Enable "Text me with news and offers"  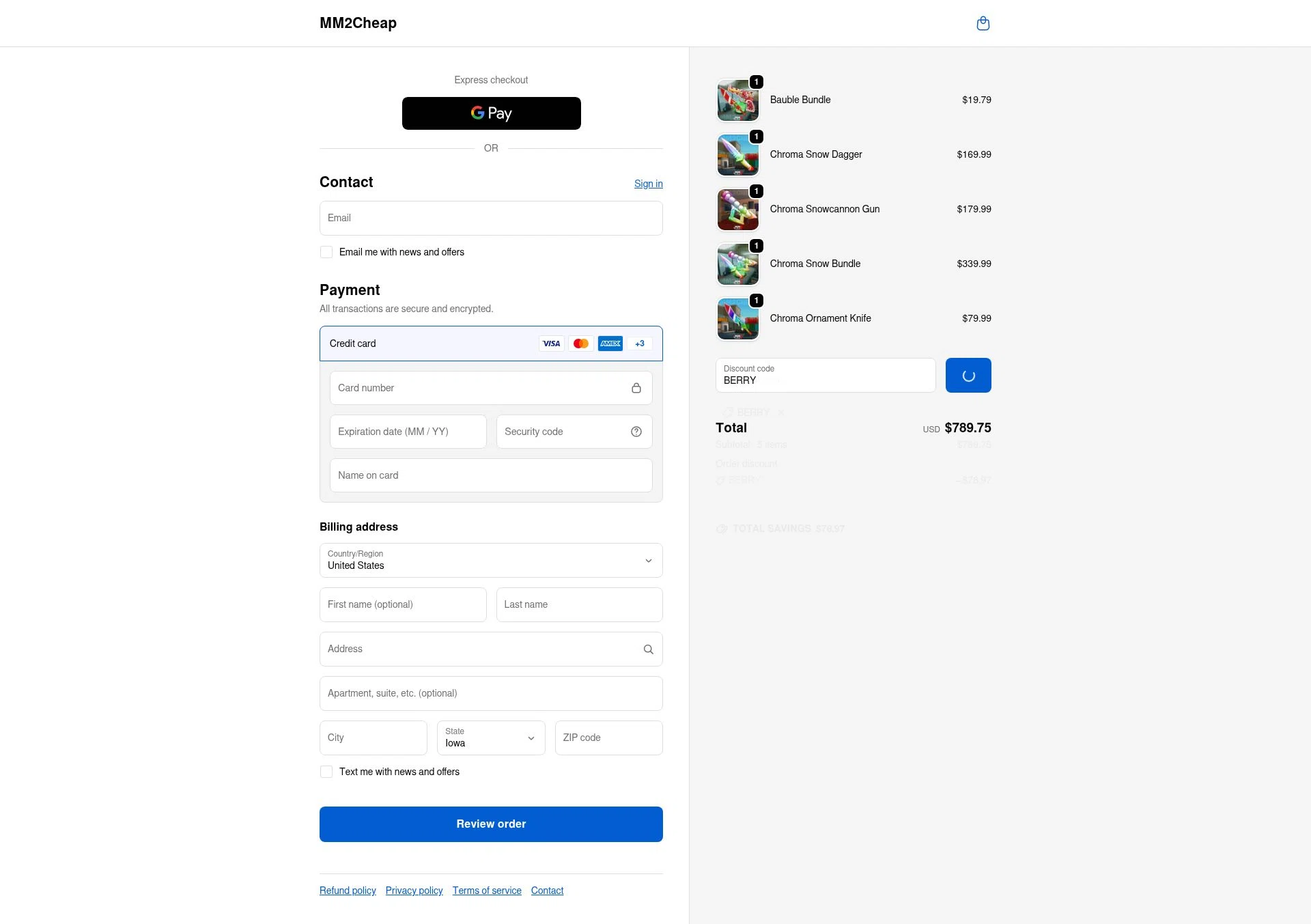coord(326,772)
